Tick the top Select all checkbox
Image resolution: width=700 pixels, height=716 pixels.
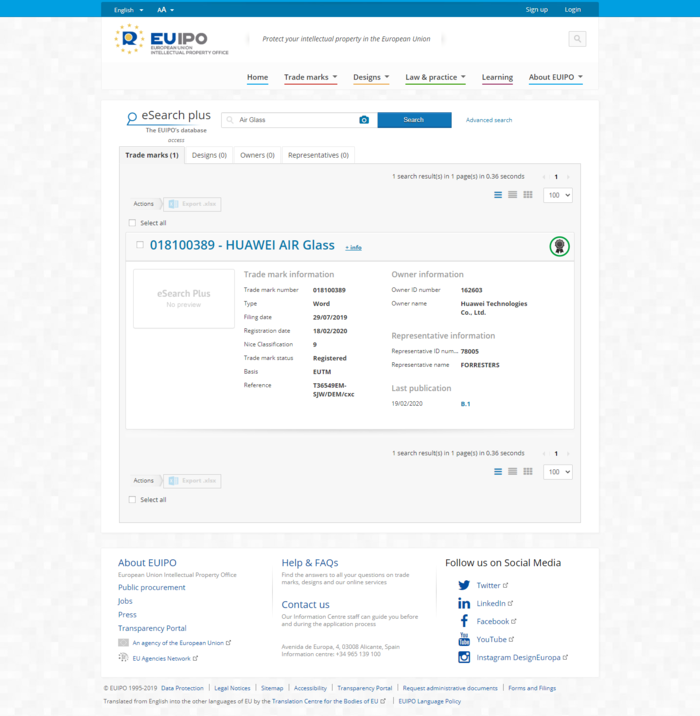click(x=132, y=223)
